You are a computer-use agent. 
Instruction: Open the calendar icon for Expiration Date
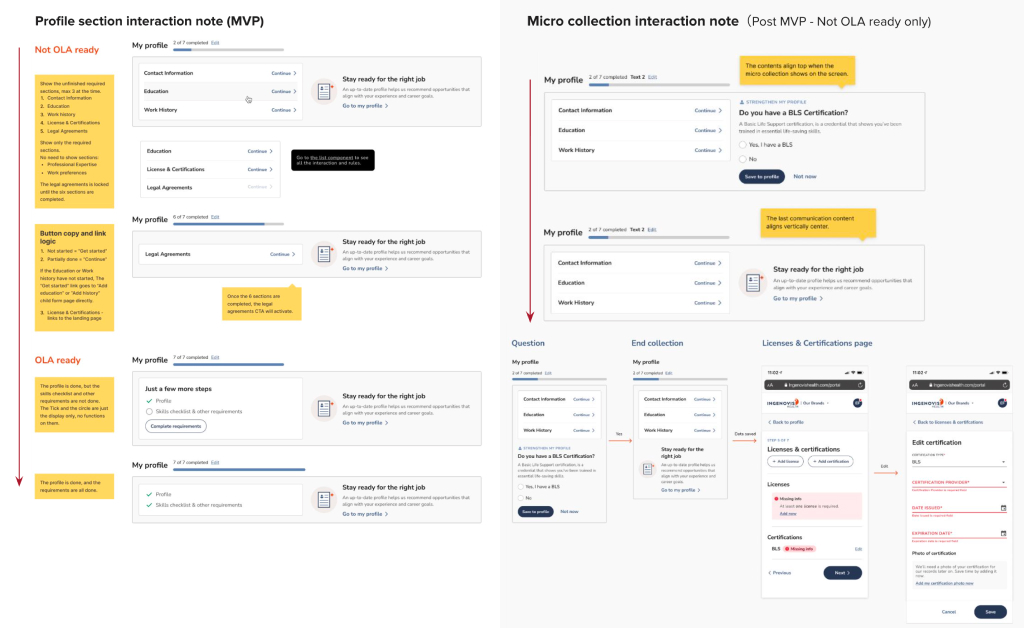point(1003,533)
